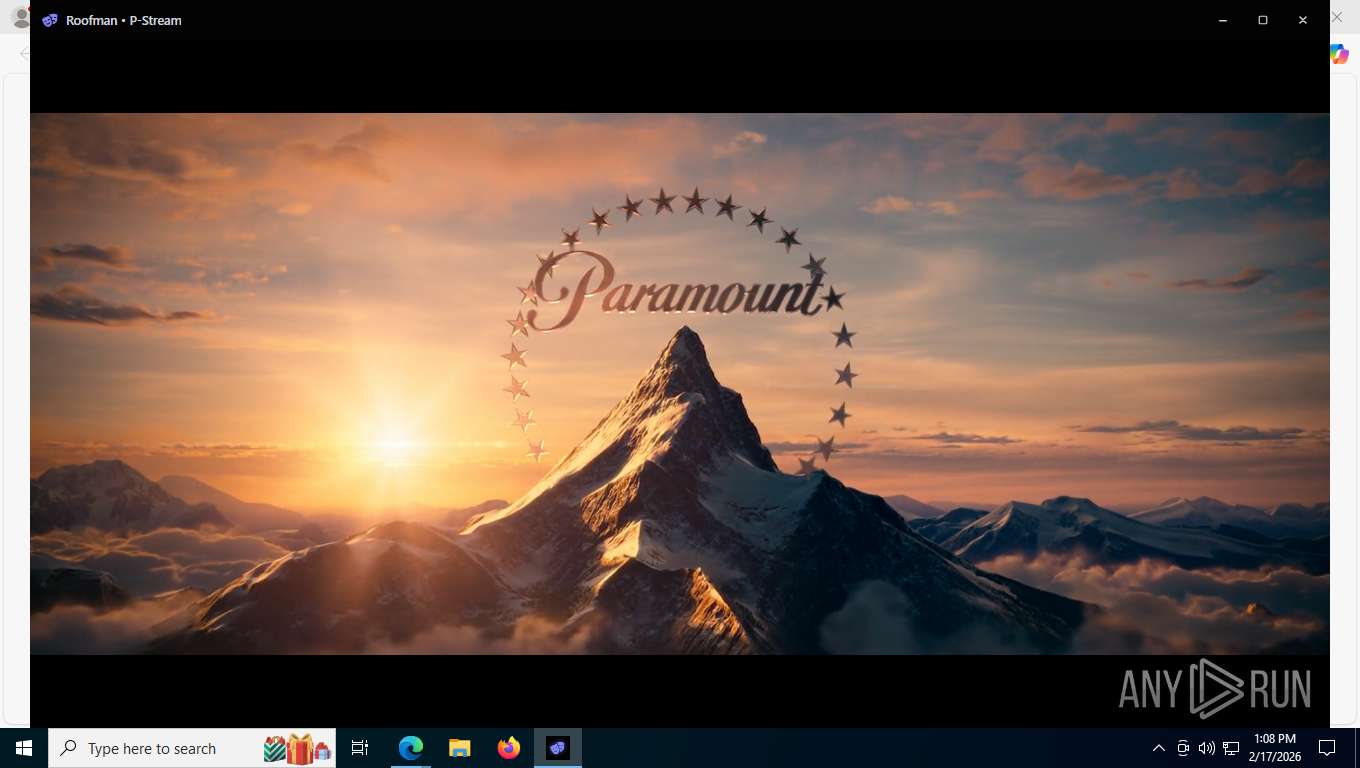Open the network status tray icon

pyautogui.click(x=1231, y=748)
